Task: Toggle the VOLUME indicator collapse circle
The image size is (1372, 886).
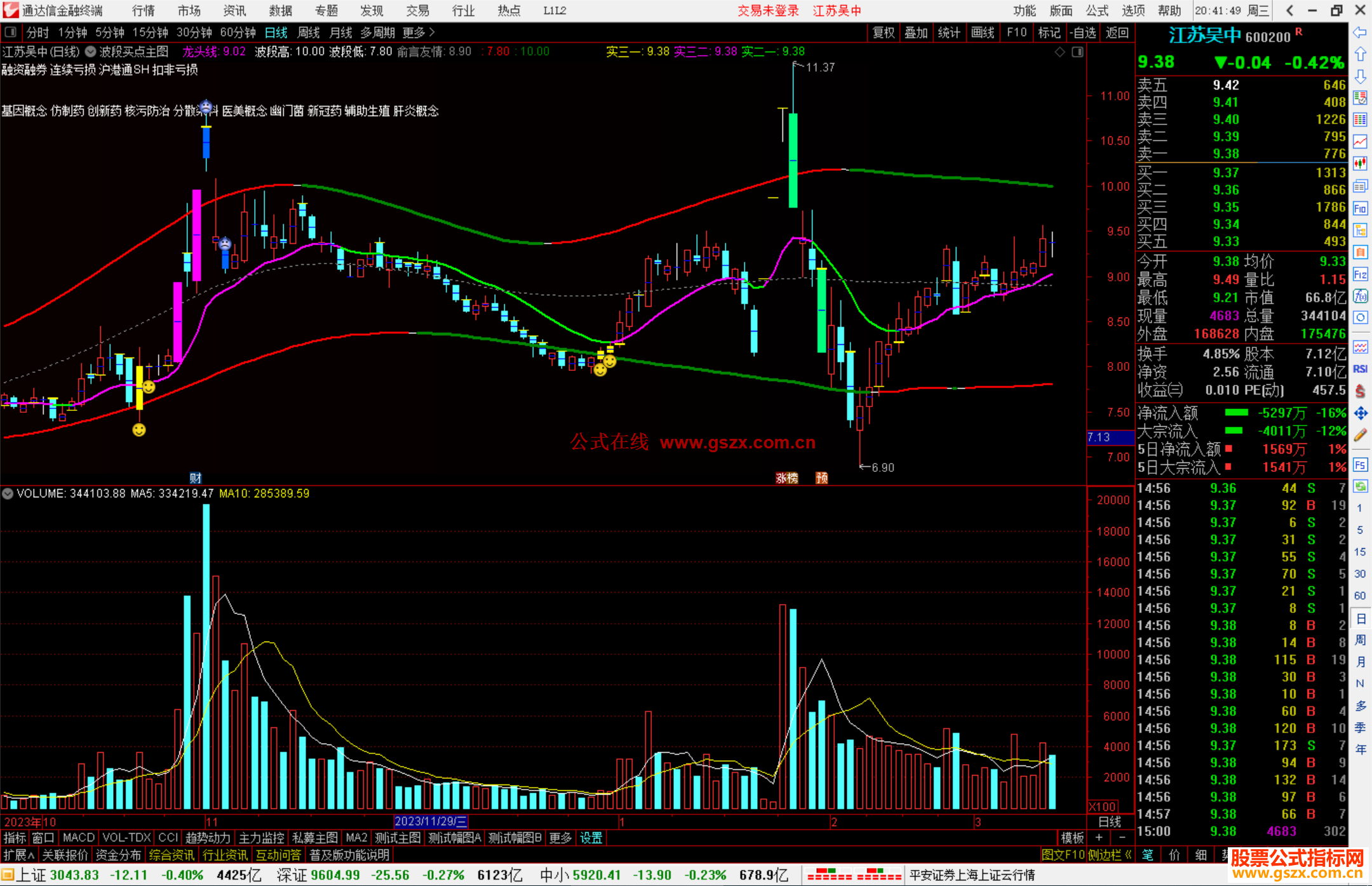Action: [x=8, y=493]
